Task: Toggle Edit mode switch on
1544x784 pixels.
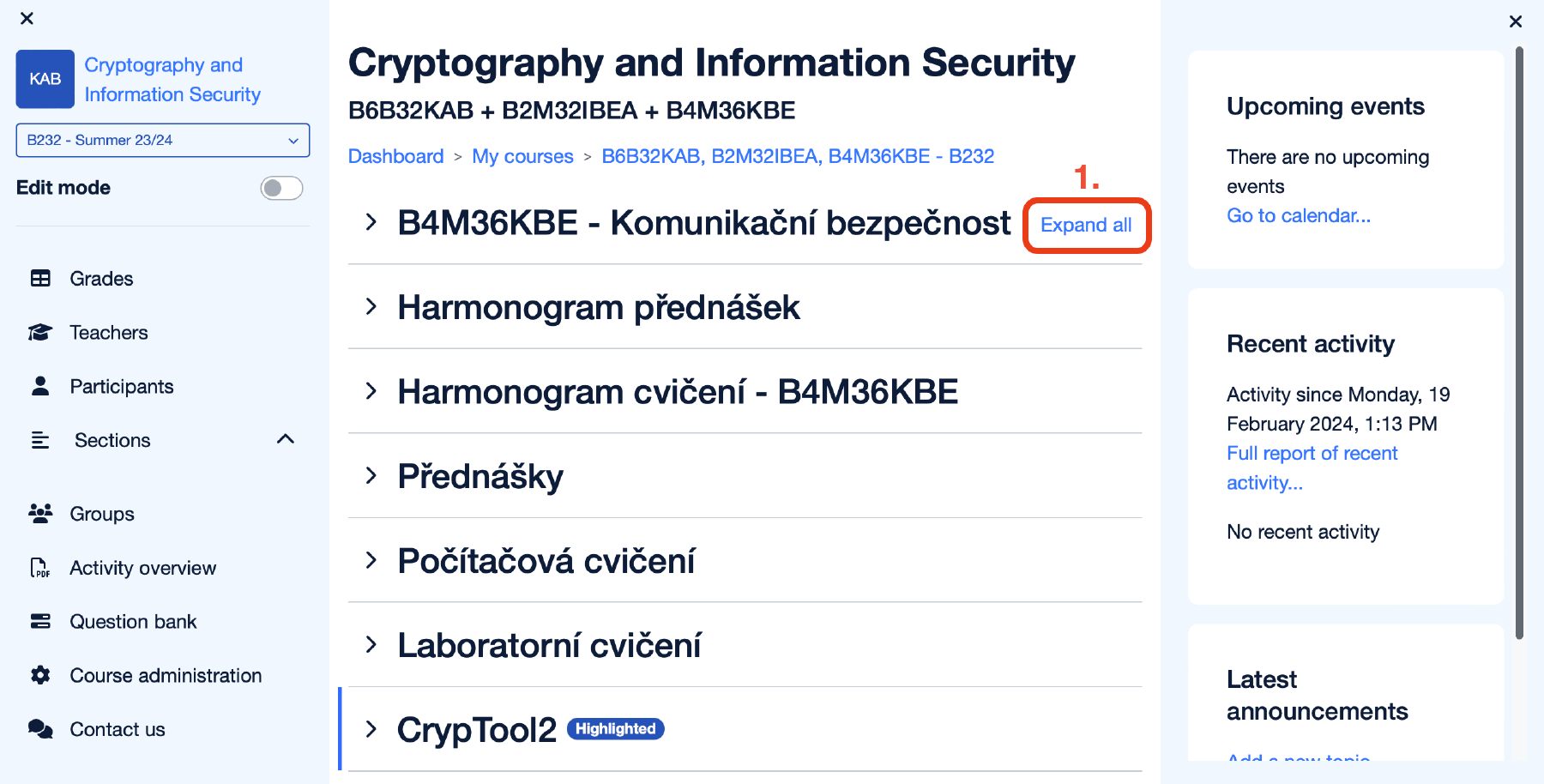Action: coord(281,188)
